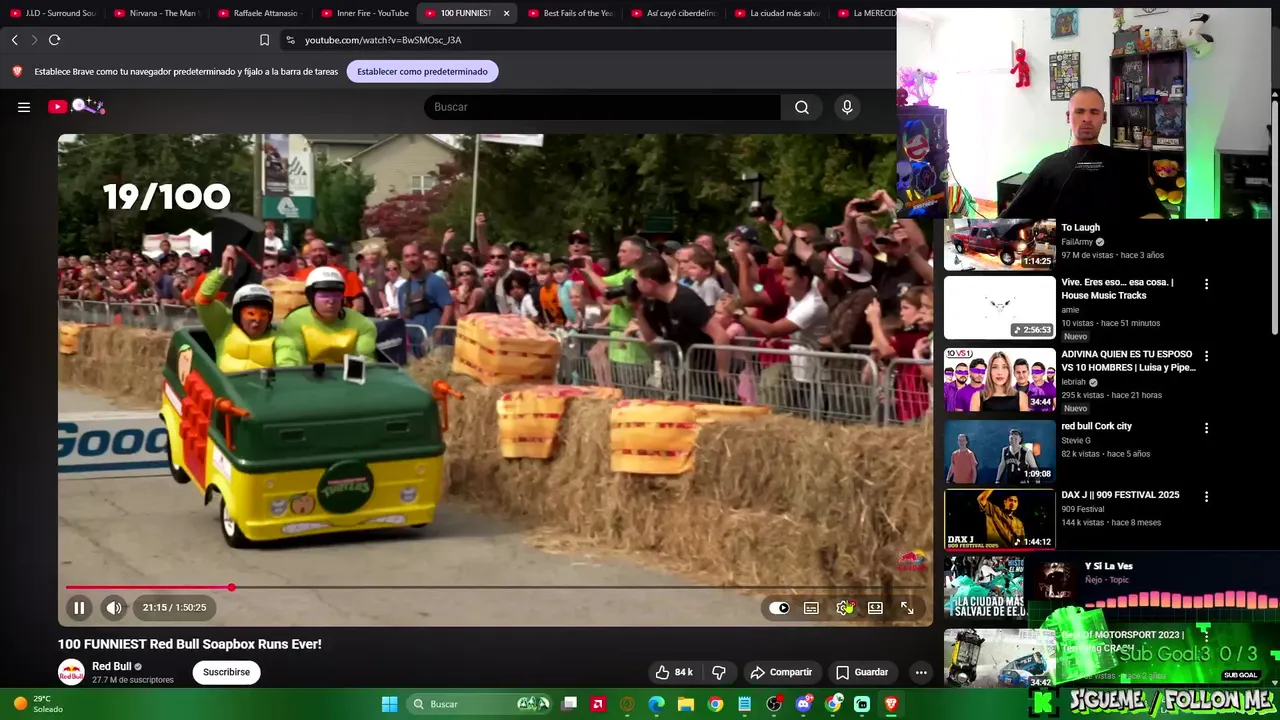The width and height of the screenshot is (1280, 720).
Task: Pause the video playback
Action: [79, 607]
